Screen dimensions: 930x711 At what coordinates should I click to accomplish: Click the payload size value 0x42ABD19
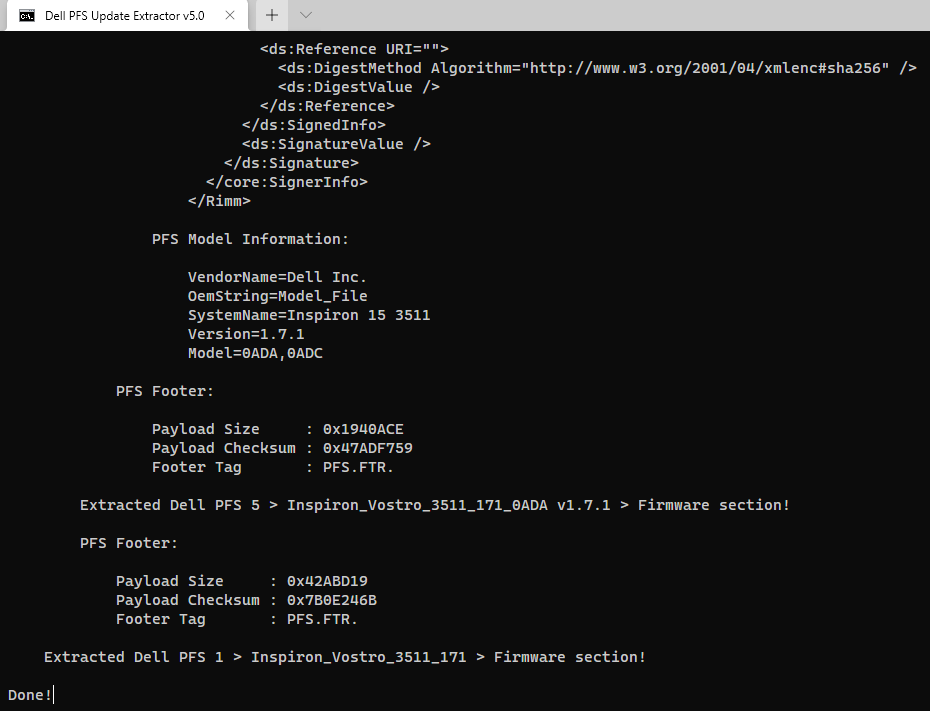[327, 581]
